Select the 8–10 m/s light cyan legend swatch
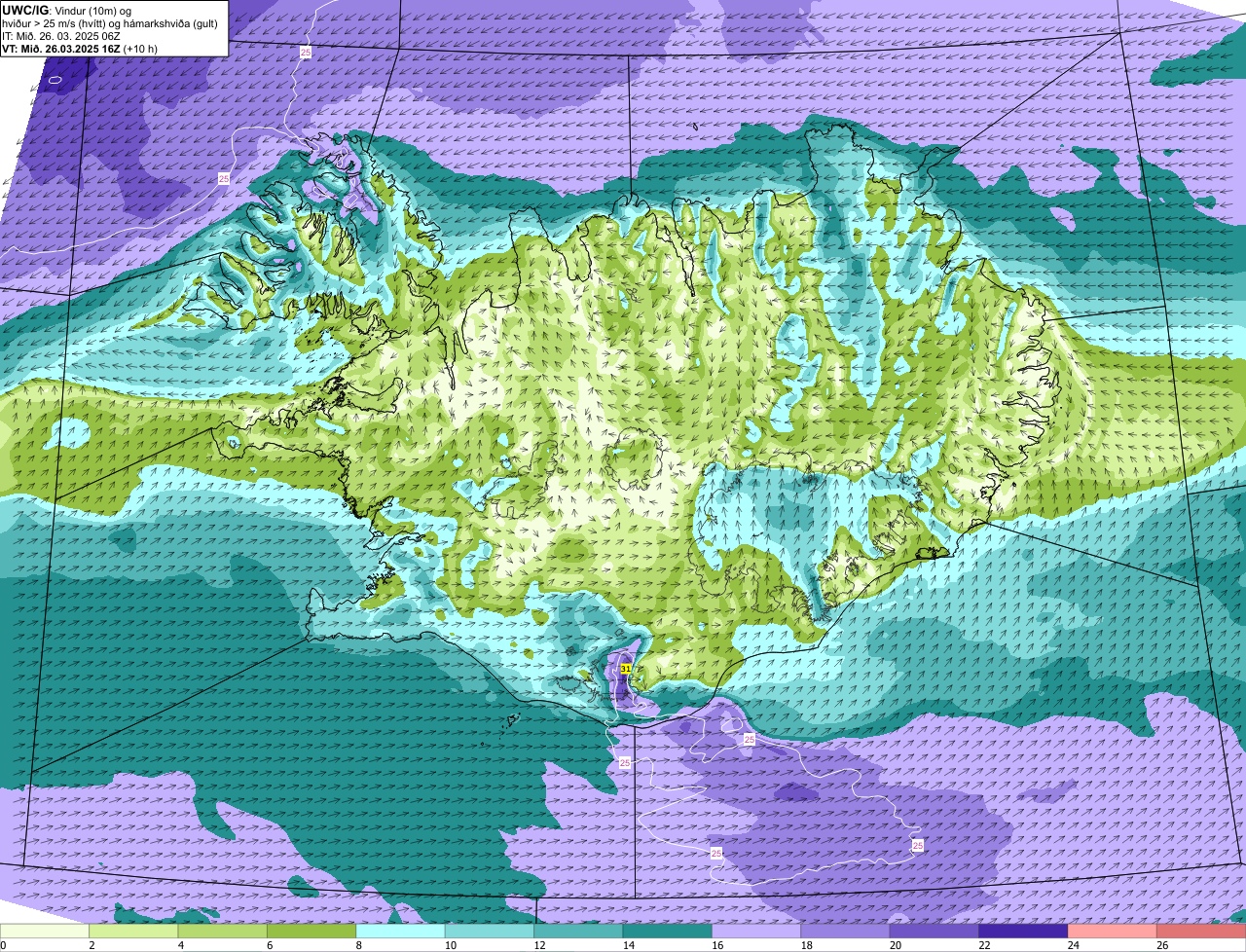1246x952 pixels. coord(400,931)
